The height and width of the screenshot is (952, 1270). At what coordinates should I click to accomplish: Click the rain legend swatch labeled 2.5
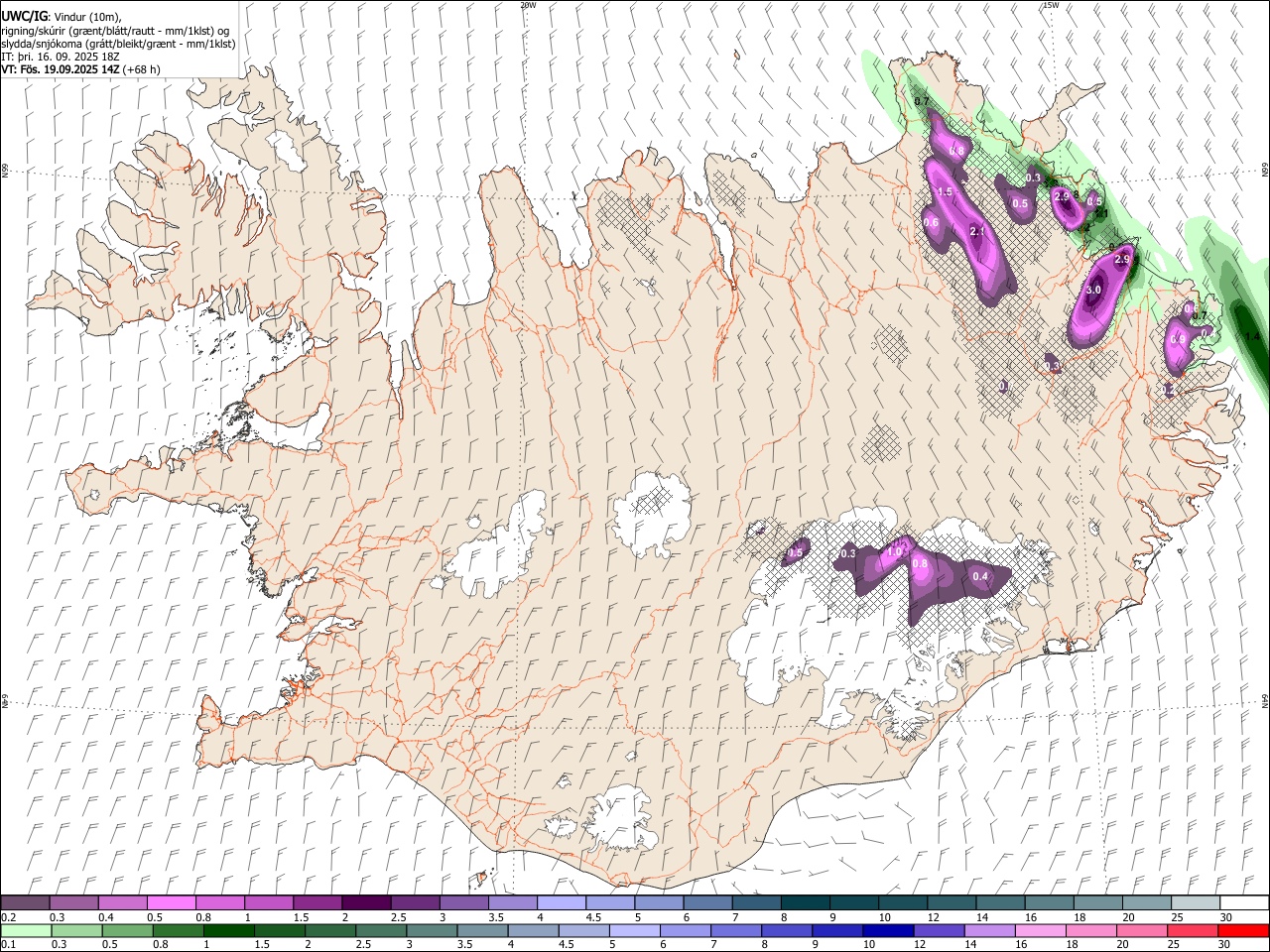pos(380,931)
